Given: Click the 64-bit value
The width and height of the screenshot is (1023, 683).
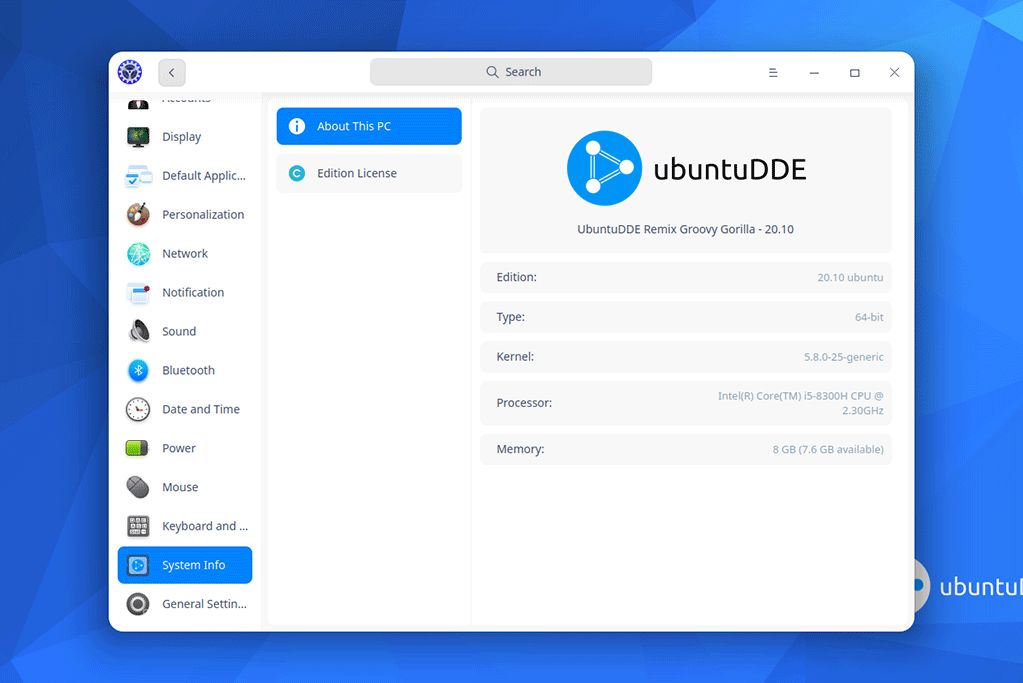Looking at the screenshot, I should point(869,317).
